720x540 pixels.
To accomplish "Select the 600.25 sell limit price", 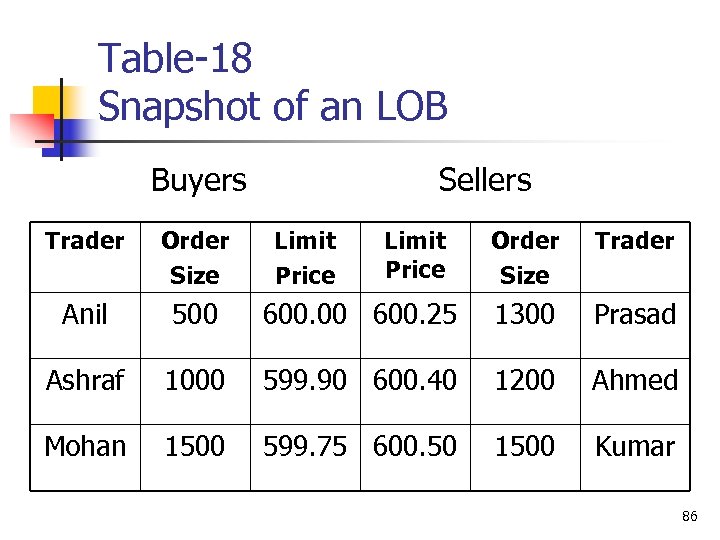I will (415, 314).
